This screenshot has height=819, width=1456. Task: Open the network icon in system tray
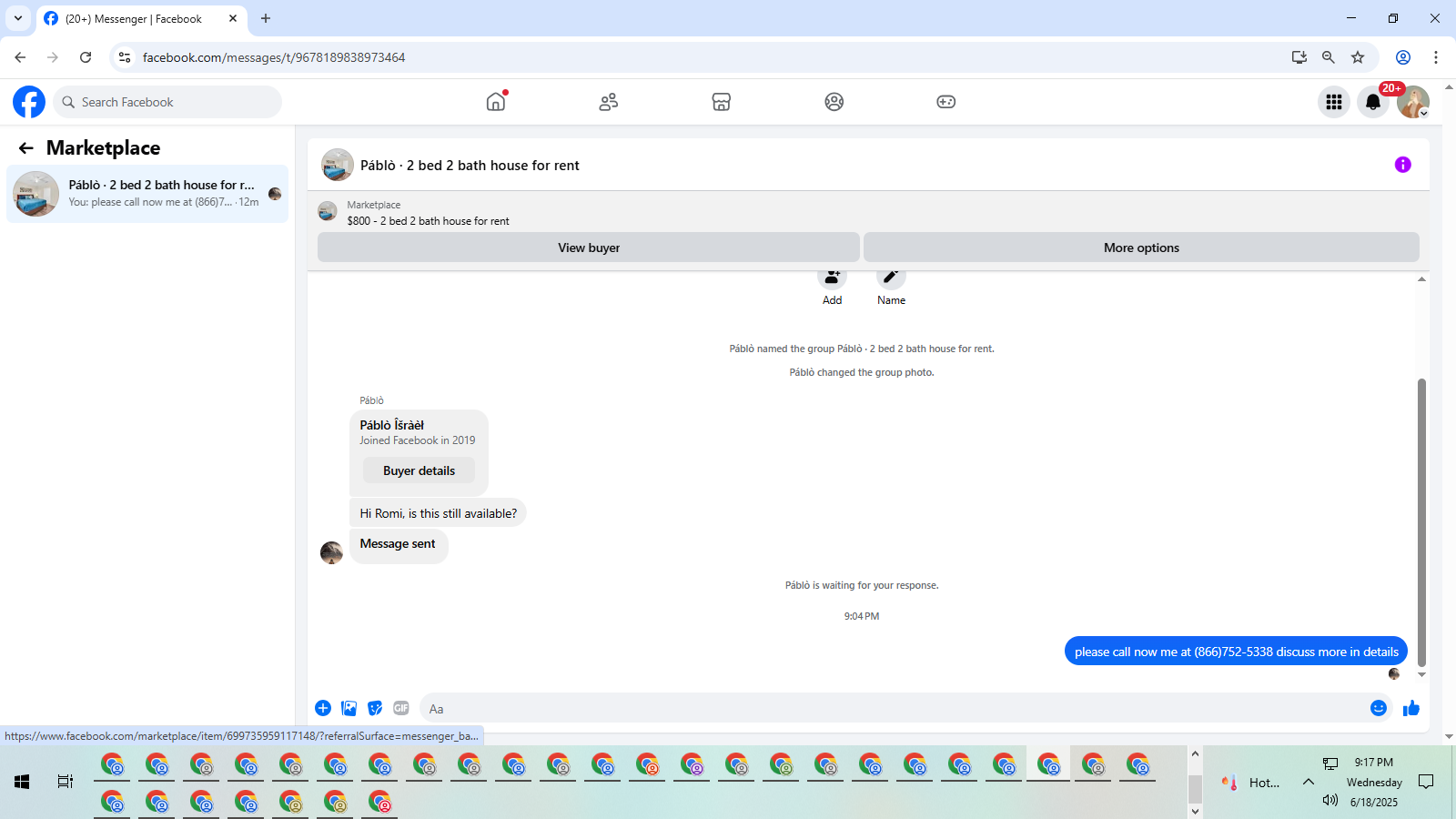pyautogui.click(x=1330, y=763)
